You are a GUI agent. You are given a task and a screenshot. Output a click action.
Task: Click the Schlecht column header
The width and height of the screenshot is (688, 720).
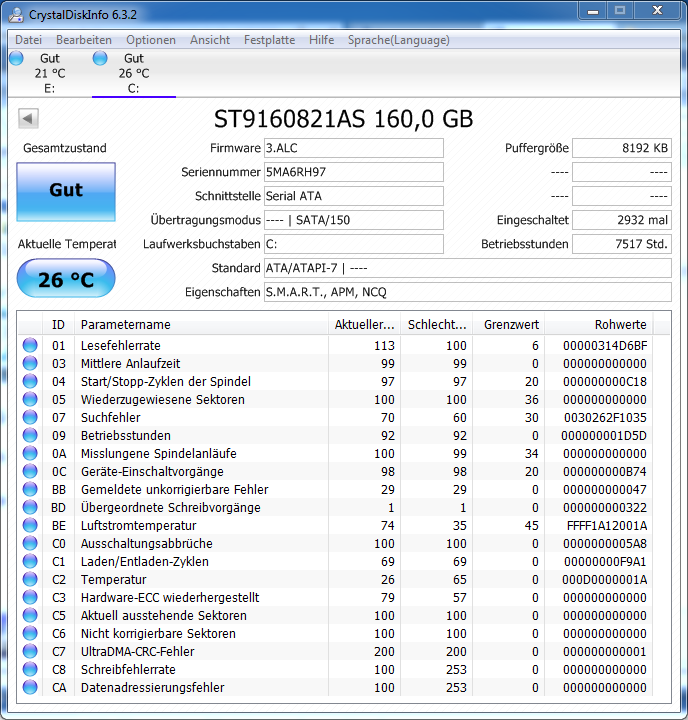click(x=437, y=325)
